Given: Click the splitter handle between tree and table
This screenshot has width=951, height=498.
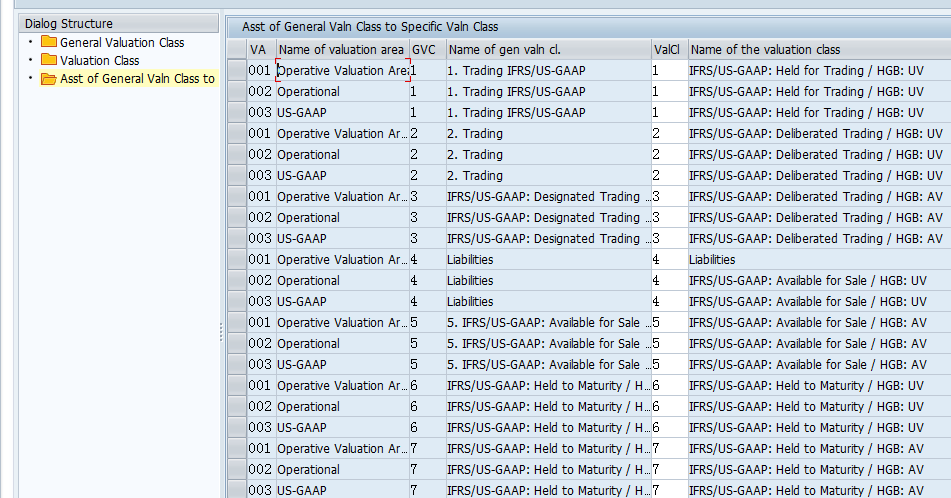Looking at the screenshot, I should [221, 333].
